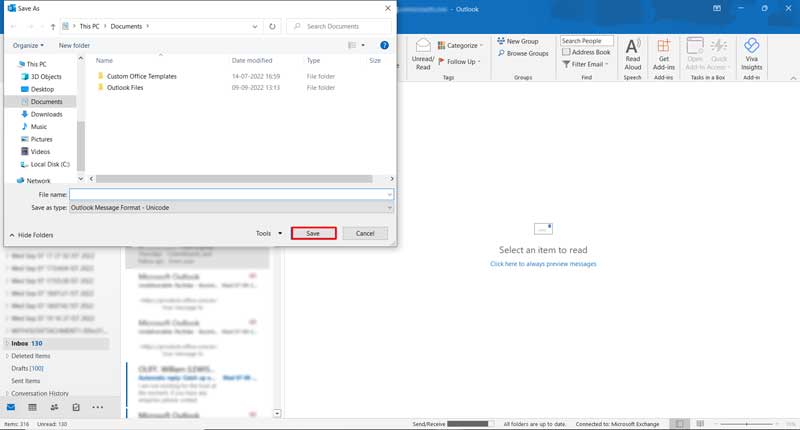Select Desktop in the dialog sidebar
800x430 pixels.
coord(37,89)
